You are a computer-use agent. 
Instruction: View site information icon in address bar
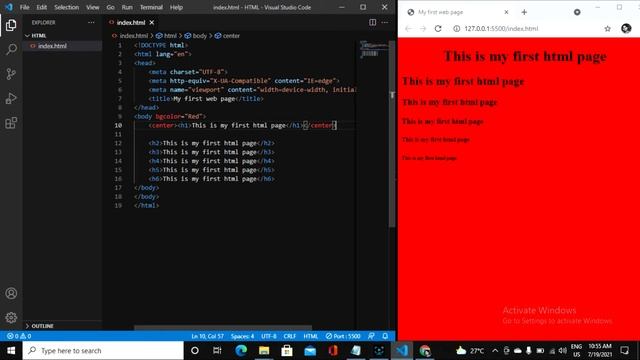(456, 29)
